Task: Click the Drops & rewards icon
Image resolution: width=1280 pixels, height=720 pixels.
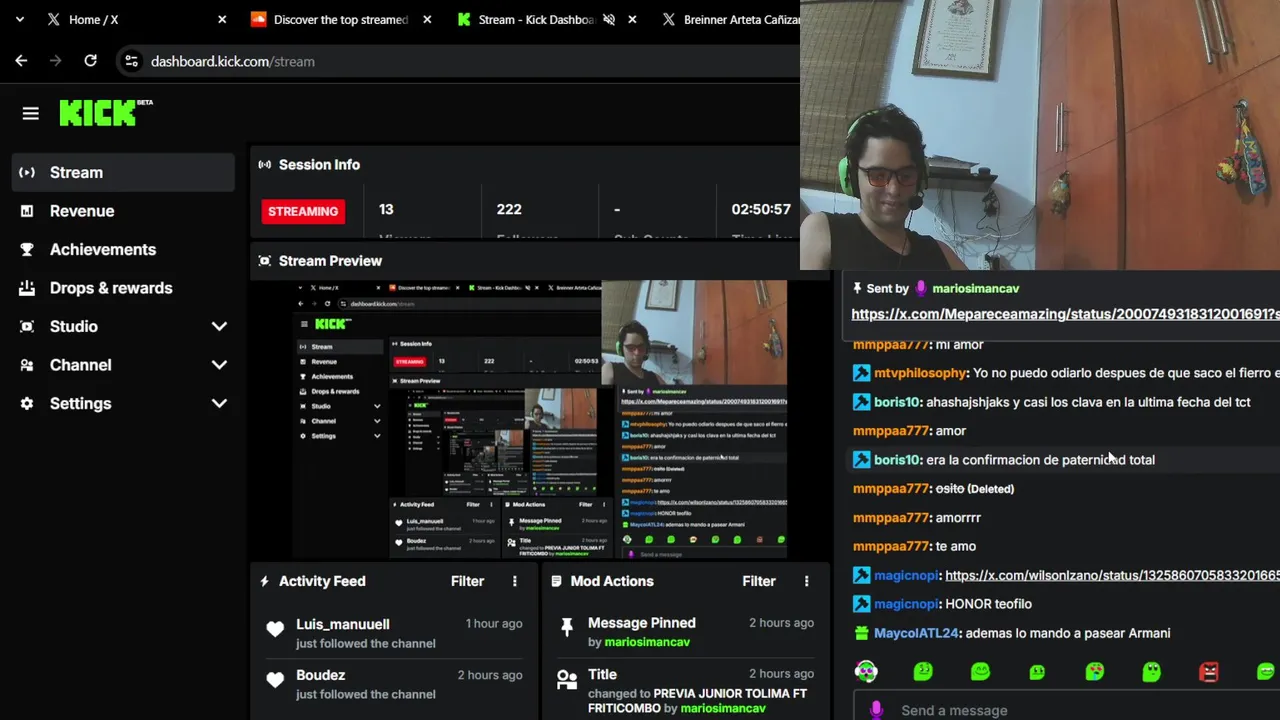Action: [x=27, y=288]
